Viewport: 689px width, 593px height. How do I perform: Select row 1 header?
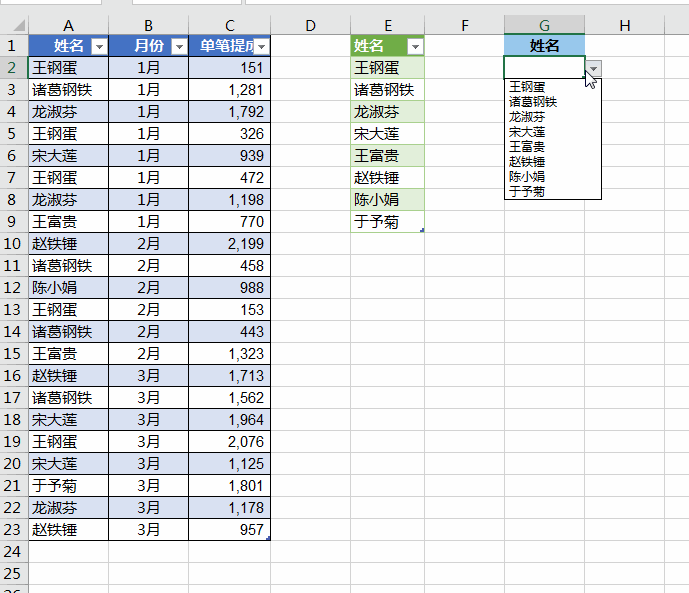(x=12, y=46)
